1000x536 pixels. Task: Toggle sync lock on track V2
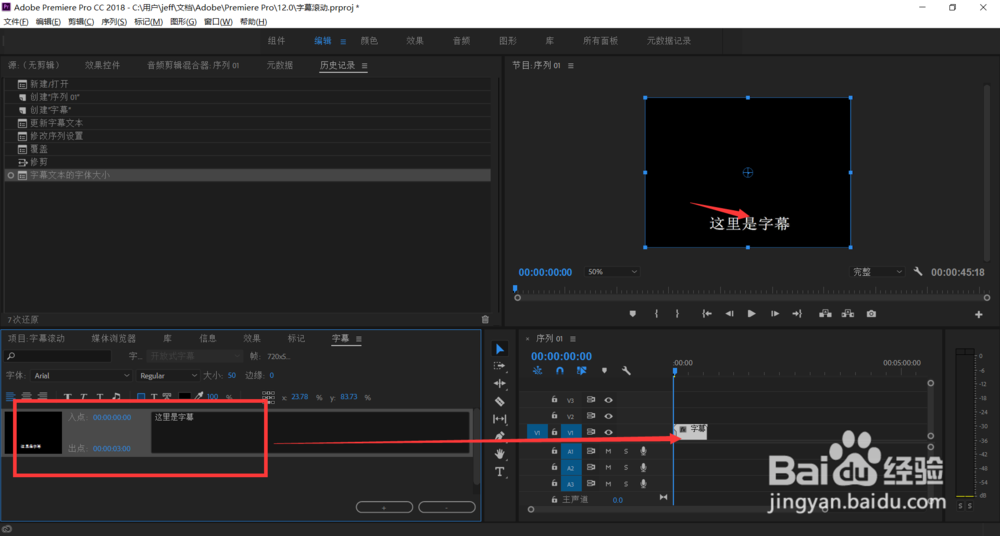tap(591, 416)
